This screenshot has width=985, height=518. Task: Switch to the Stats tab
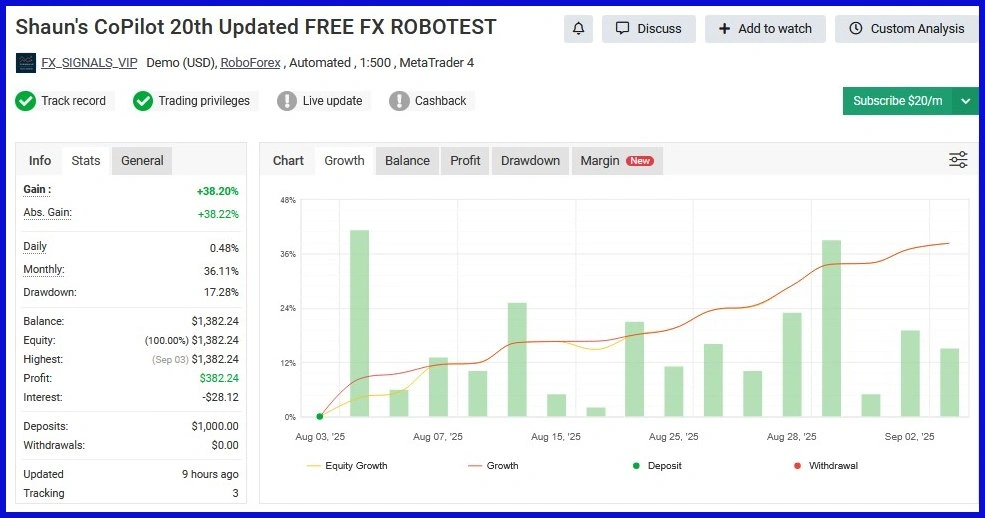[x=86, y=161]
